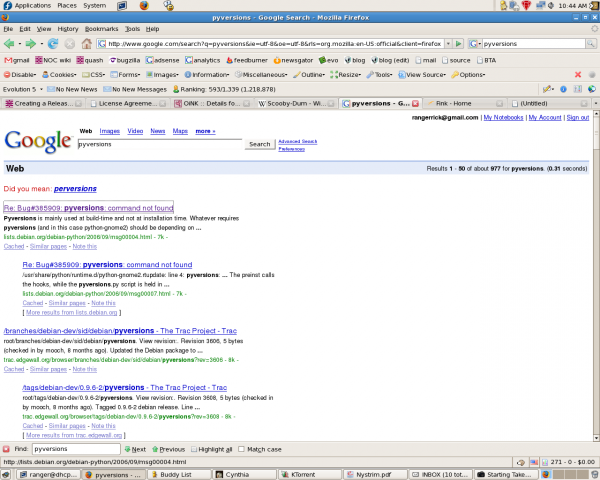Screen dimensions: 600x480
Task: Open the Trac Project branches result link
Action: 120,331
